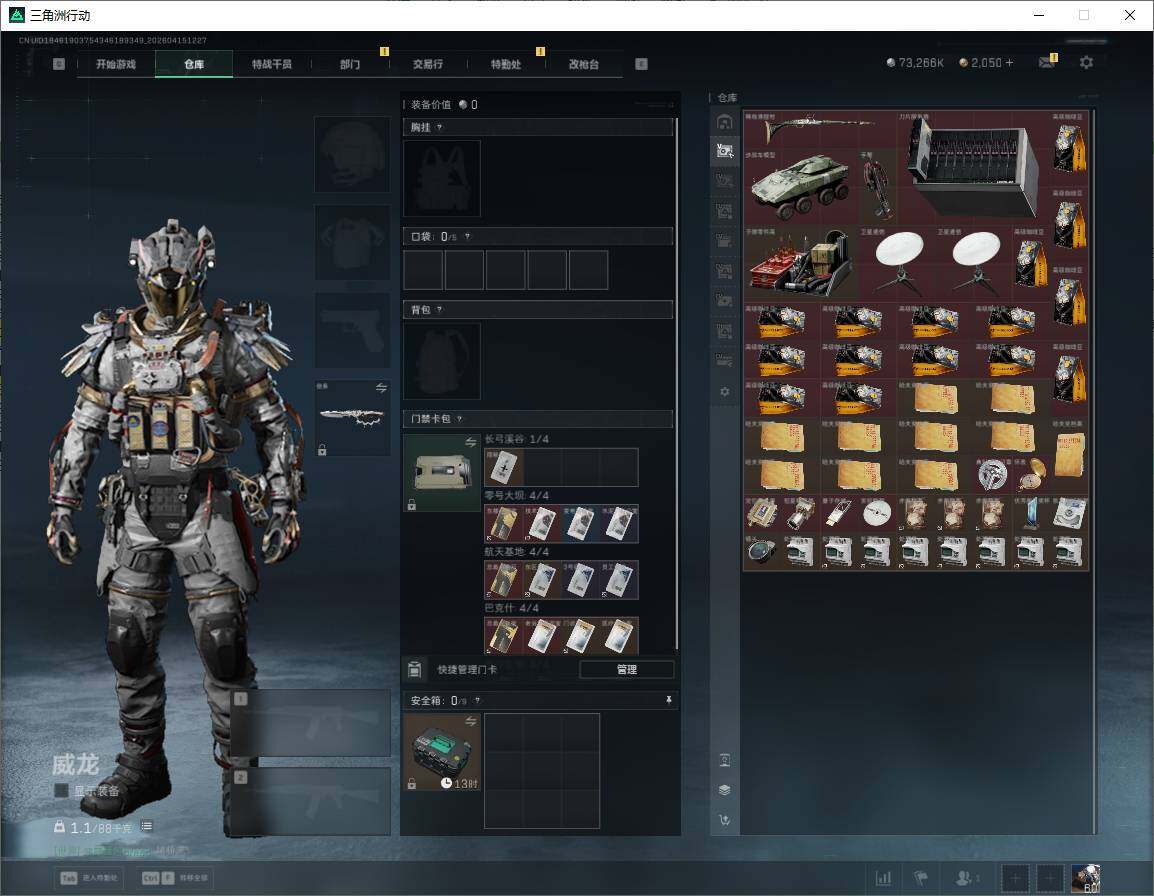1154x896 pixels.
Task: Show help for 背包 question mark
Action: tap(439, 310)
